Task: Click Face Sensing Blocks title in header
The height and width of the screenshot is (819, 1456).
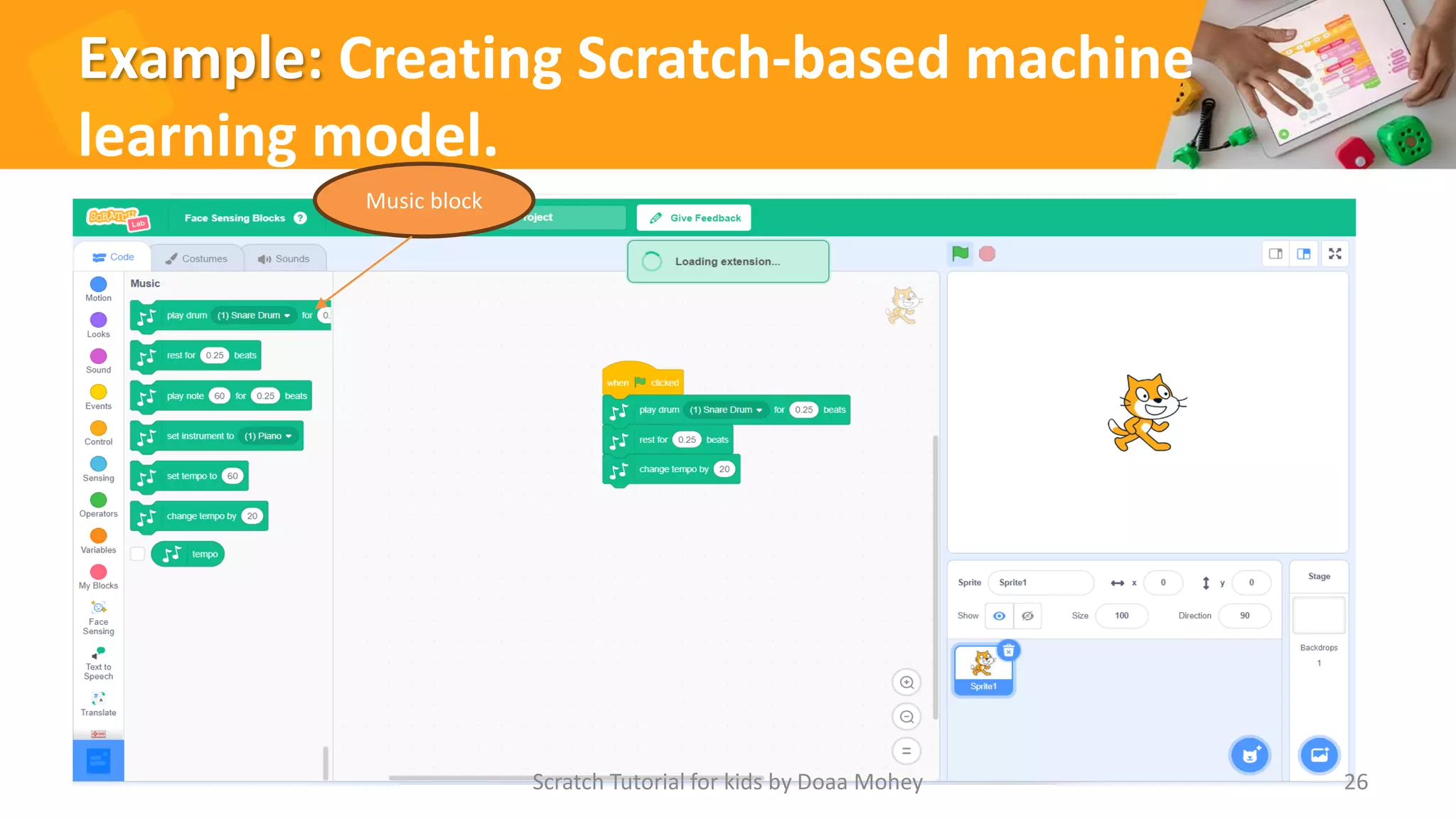Action: point(235,218)
